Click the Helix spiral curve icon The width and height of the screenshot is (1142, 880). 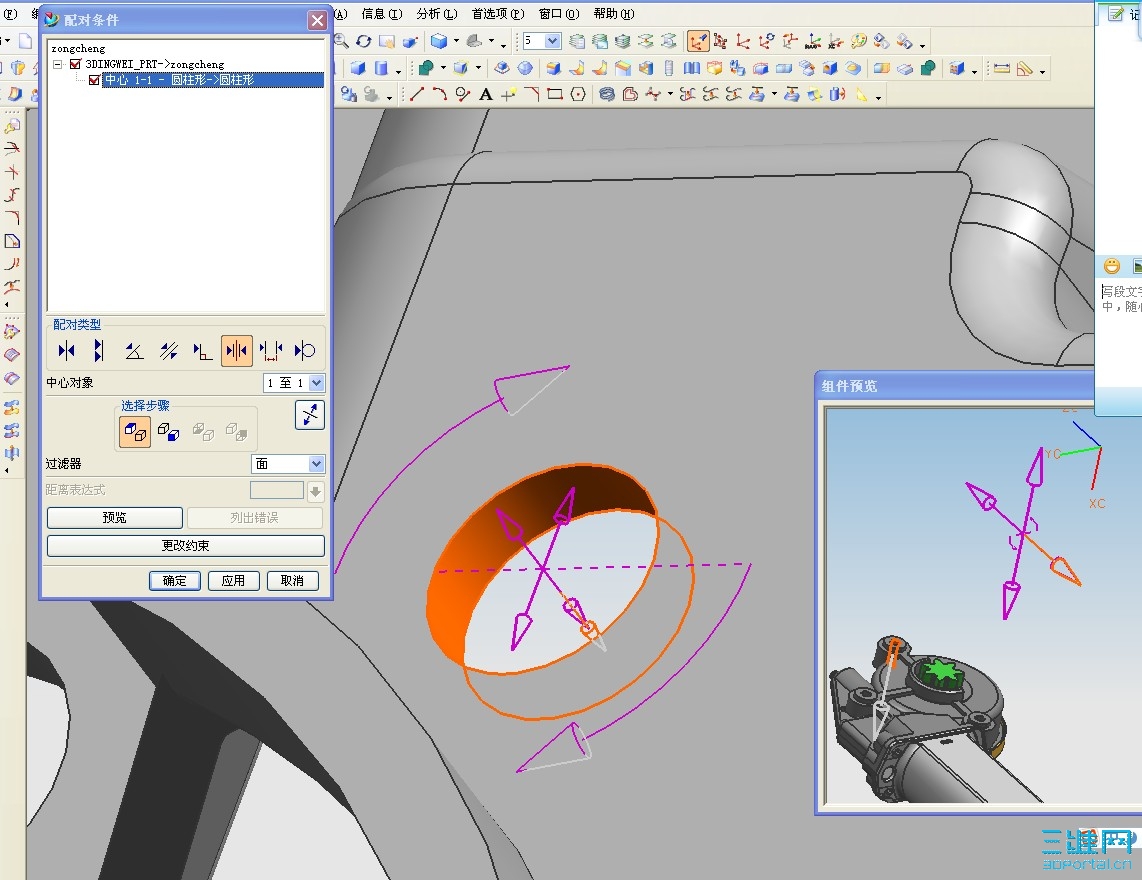pos(606,94)
